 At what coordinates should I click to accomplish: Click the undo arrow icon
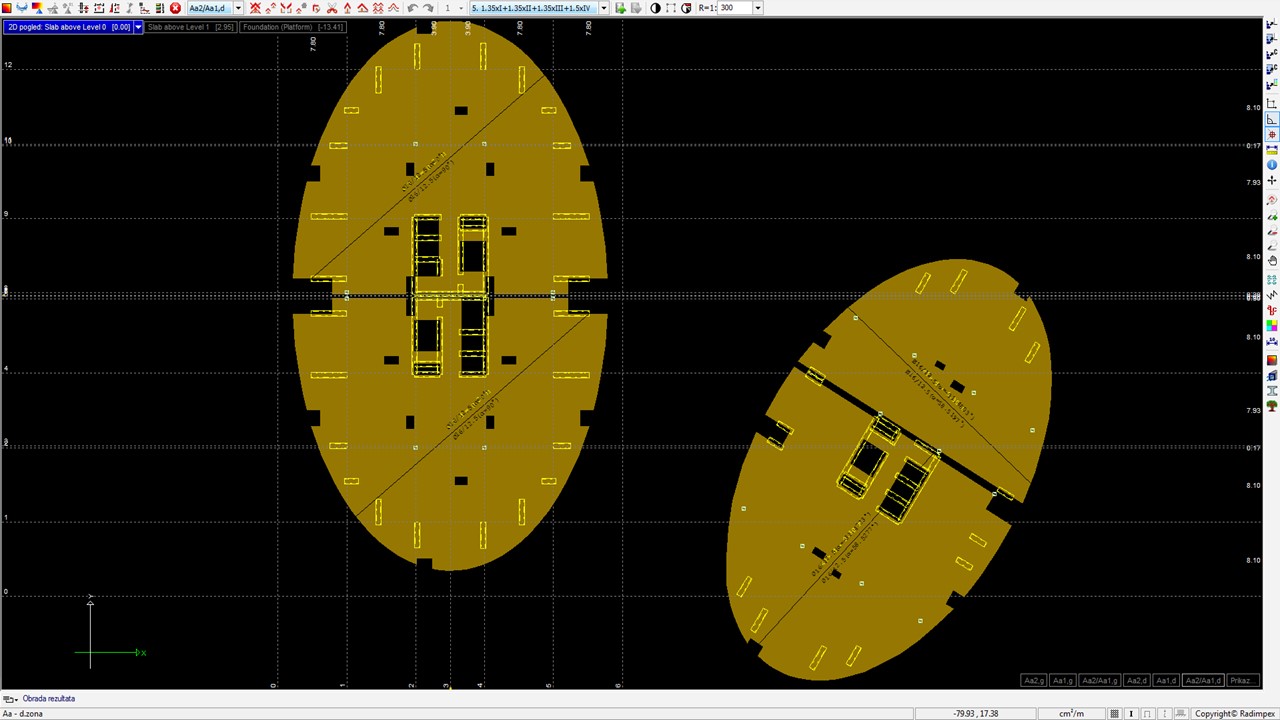point(413,8)
